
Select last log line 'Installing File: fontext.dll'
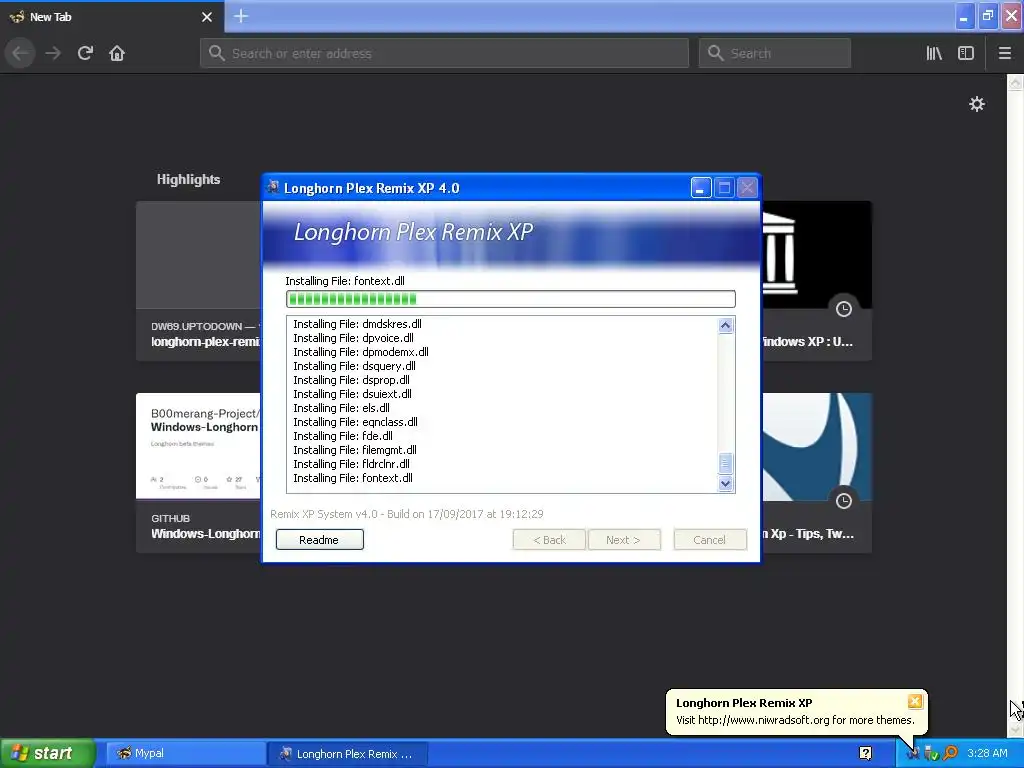(x=353, y=478)
